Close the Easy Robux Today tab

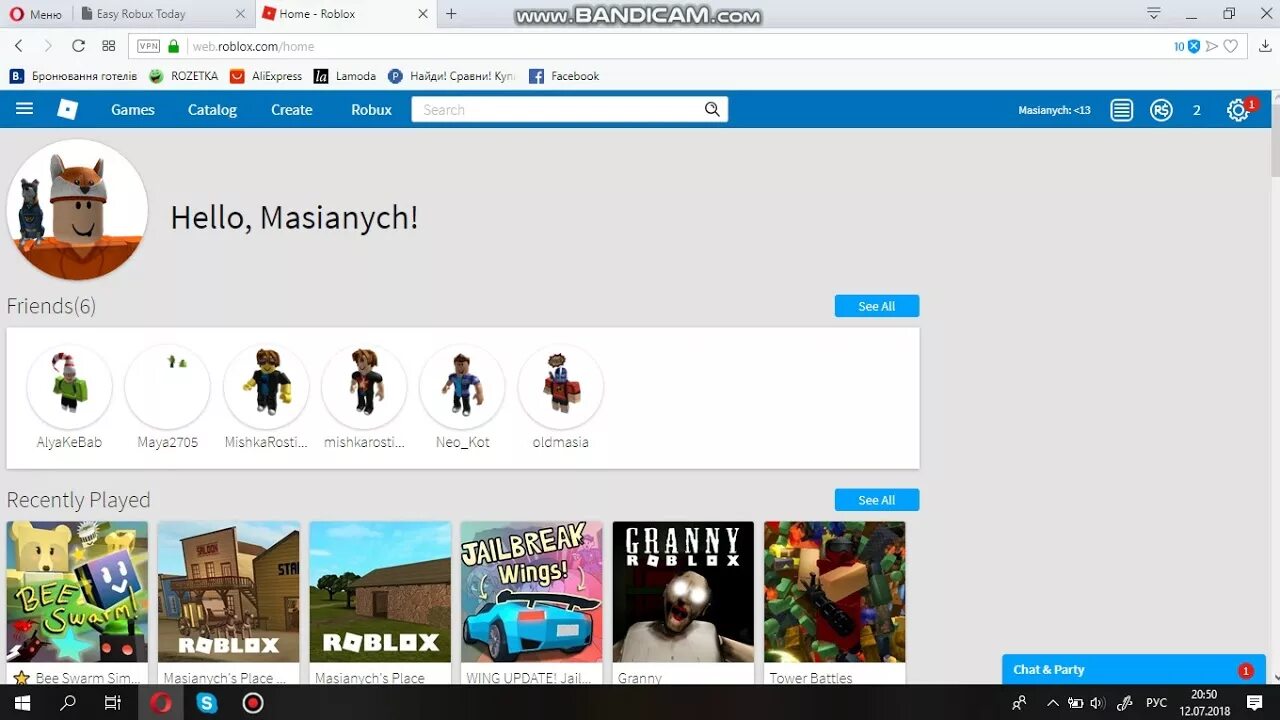(240, 14)
